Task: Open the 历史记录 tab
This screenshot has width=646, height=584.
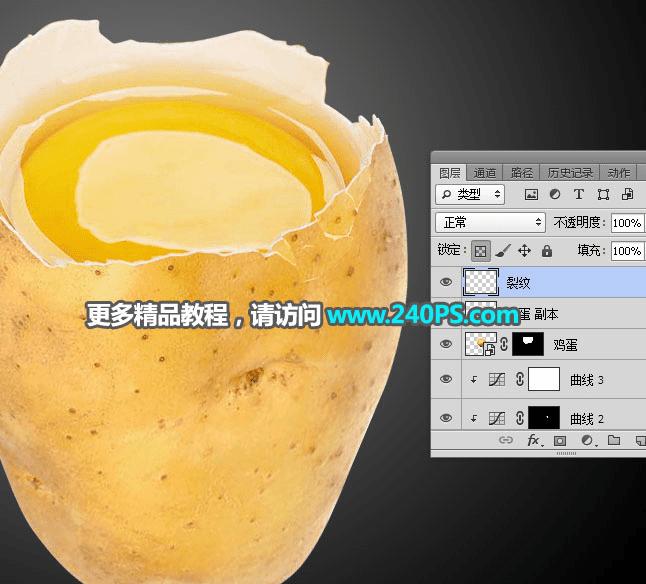Action: click(570, 173)
